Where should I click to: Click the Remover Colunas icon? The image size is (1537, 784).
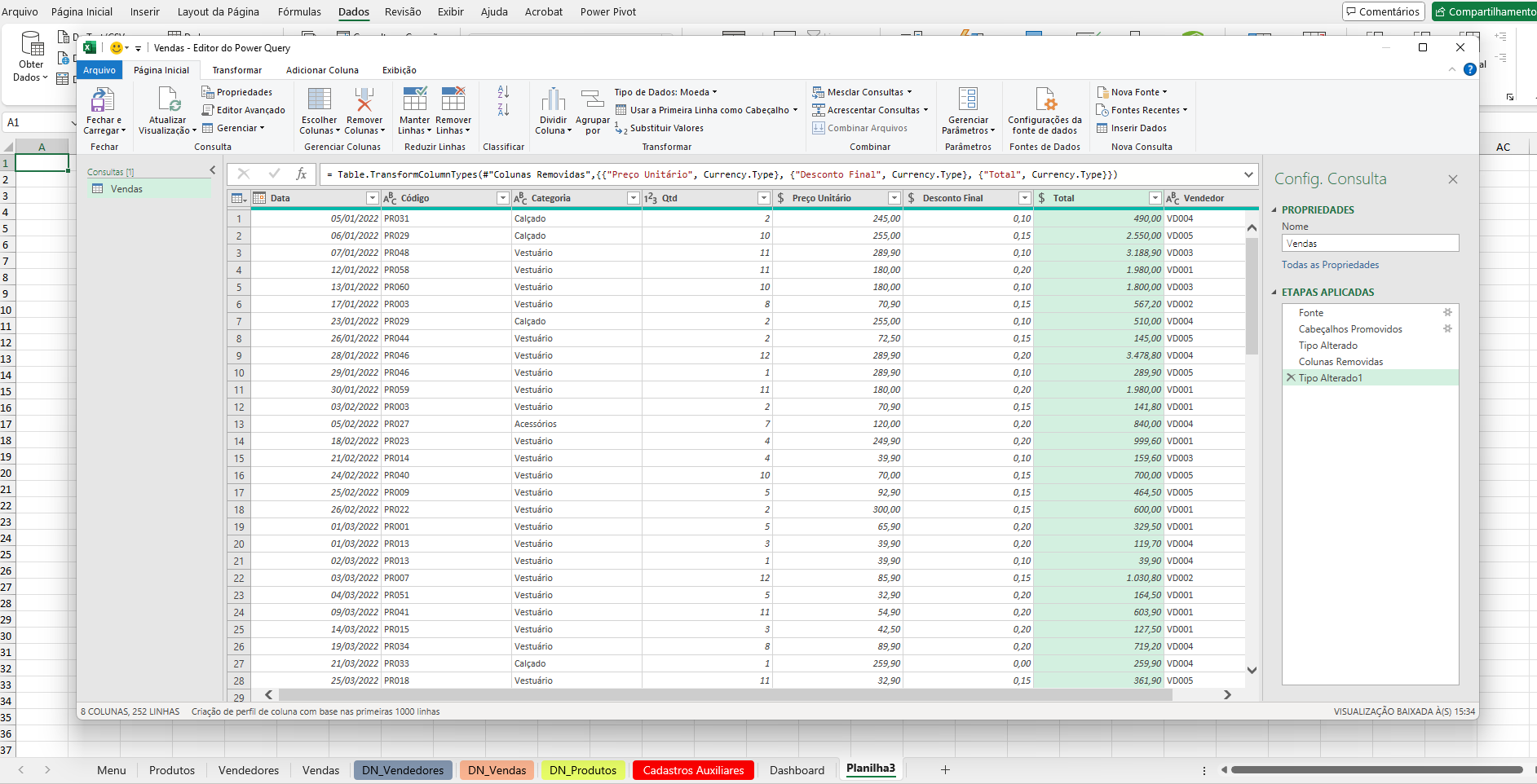pyautogui.click(x=364, y=99)
